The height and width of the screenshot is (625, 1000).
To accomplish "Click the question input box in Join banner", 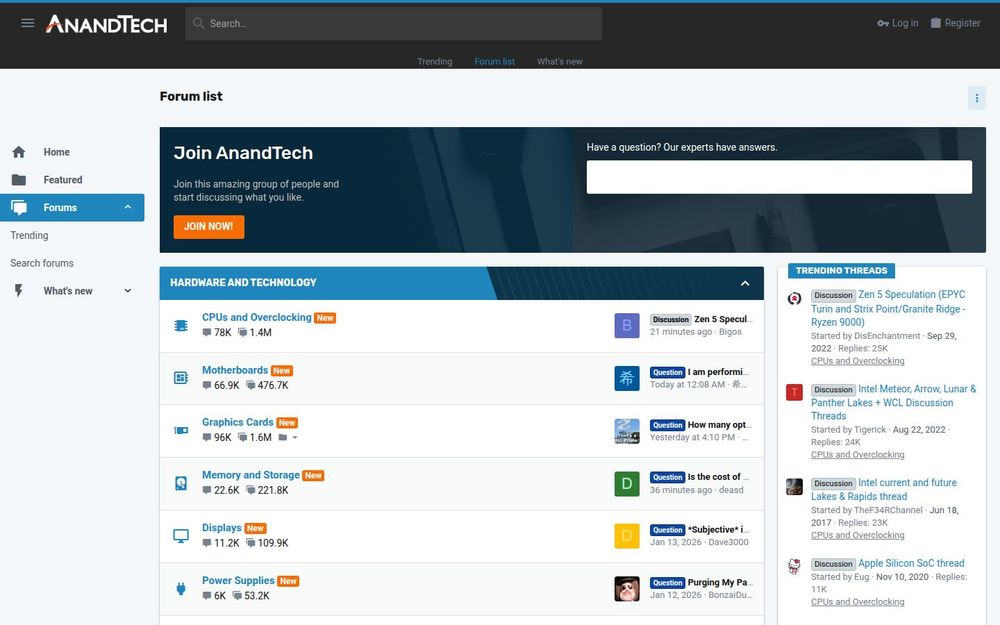I will pos(779,177).
